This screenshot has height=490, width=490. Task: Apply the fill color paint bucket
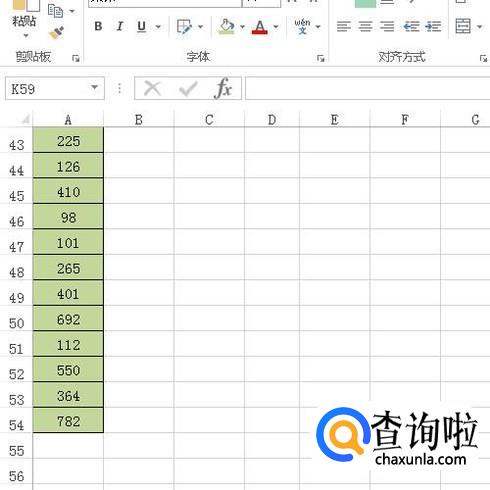point(227,26)
